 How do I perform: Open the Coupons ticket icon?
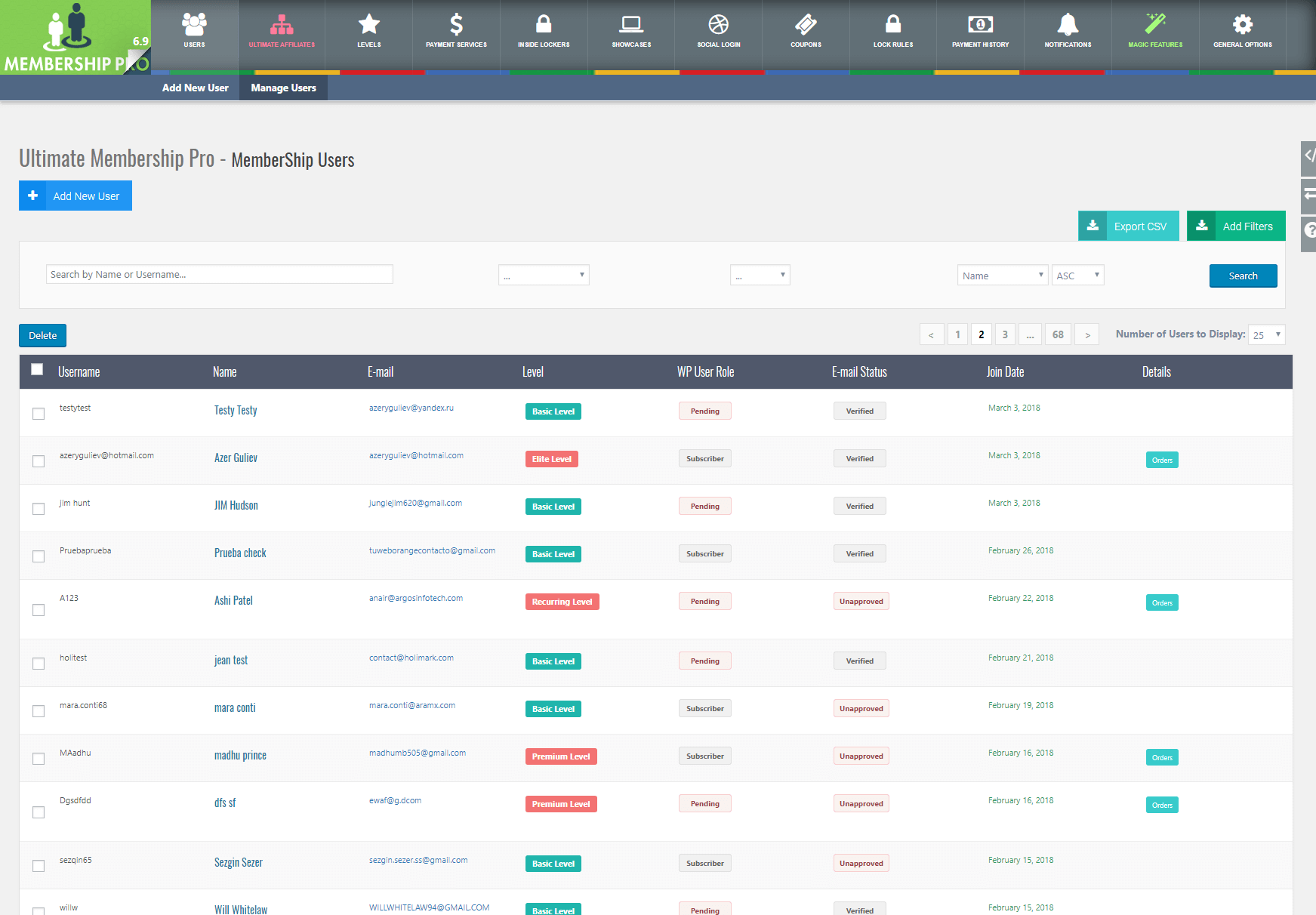tap(806, 24)
